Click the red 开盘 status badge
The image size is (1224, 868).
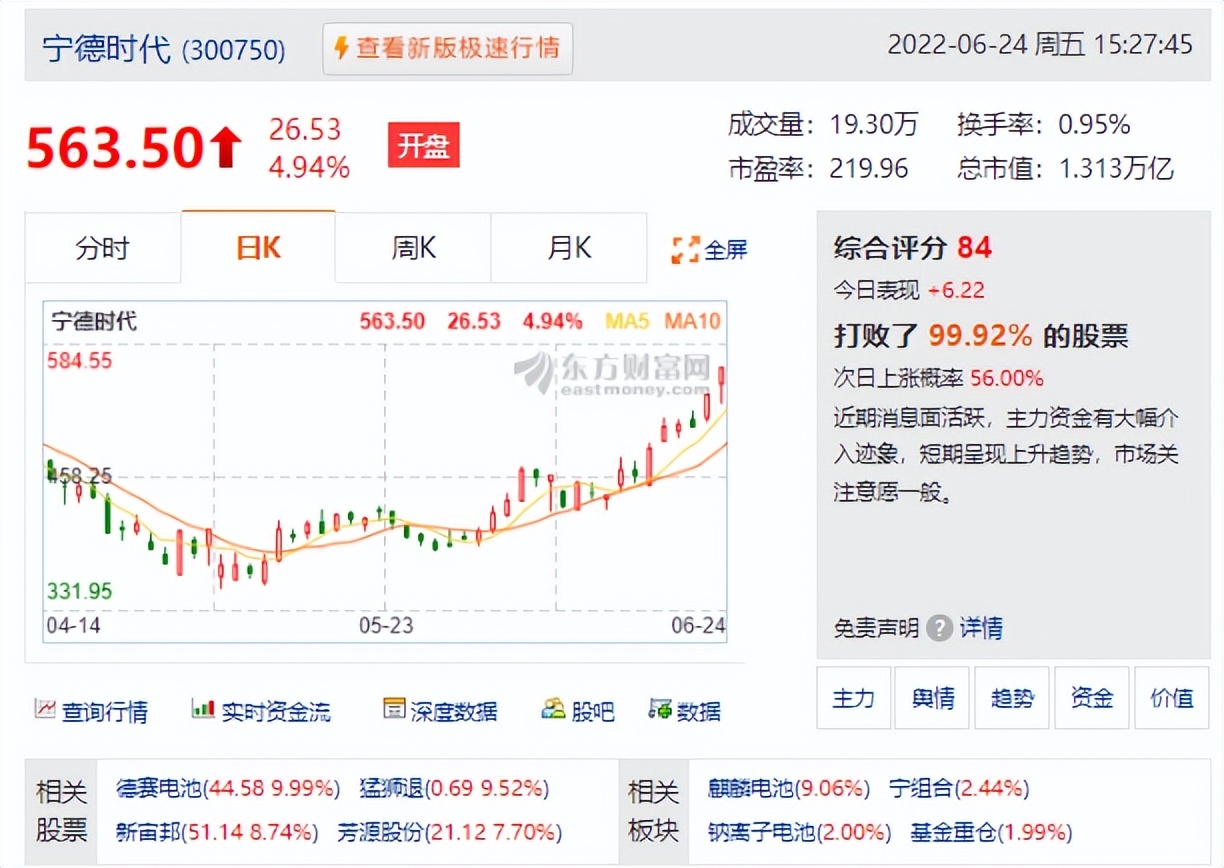click(422, 145)
